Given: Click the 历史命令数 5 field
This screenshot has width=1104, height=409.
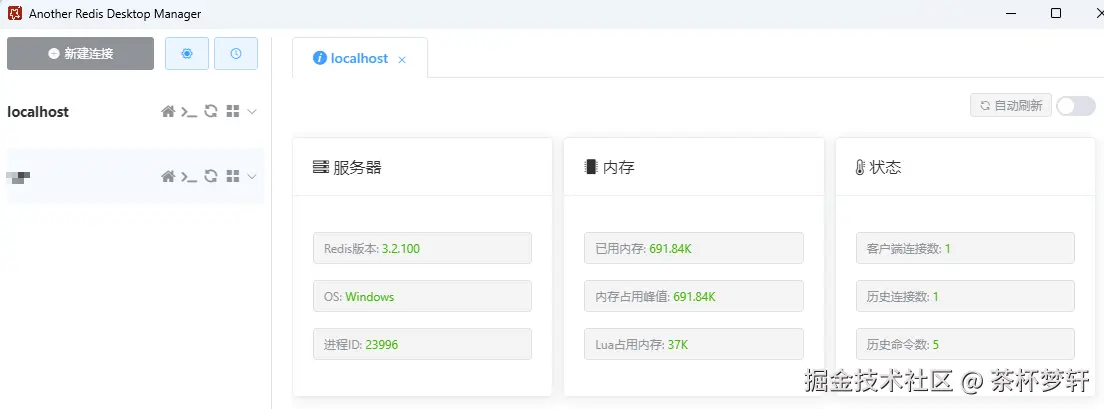Looking at the screenshot, I should [x=965, y=344].
